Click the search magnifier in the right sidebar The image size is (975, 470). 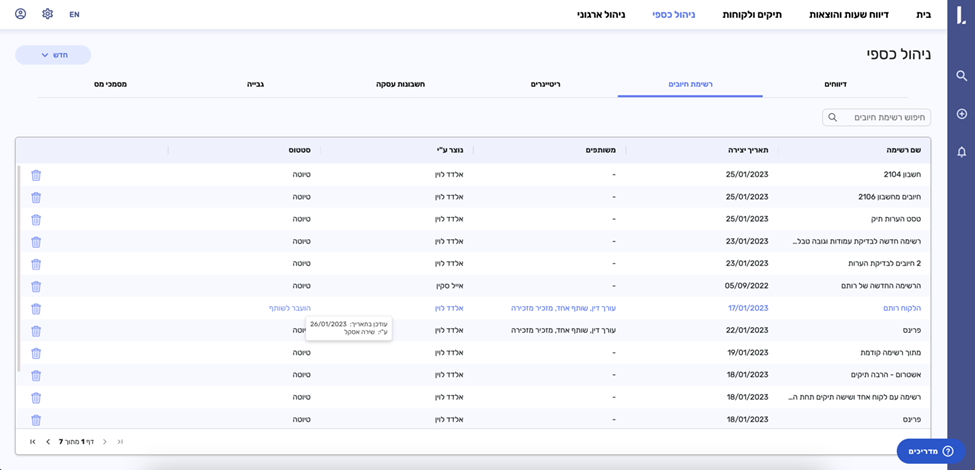click(x=961, y=76)
